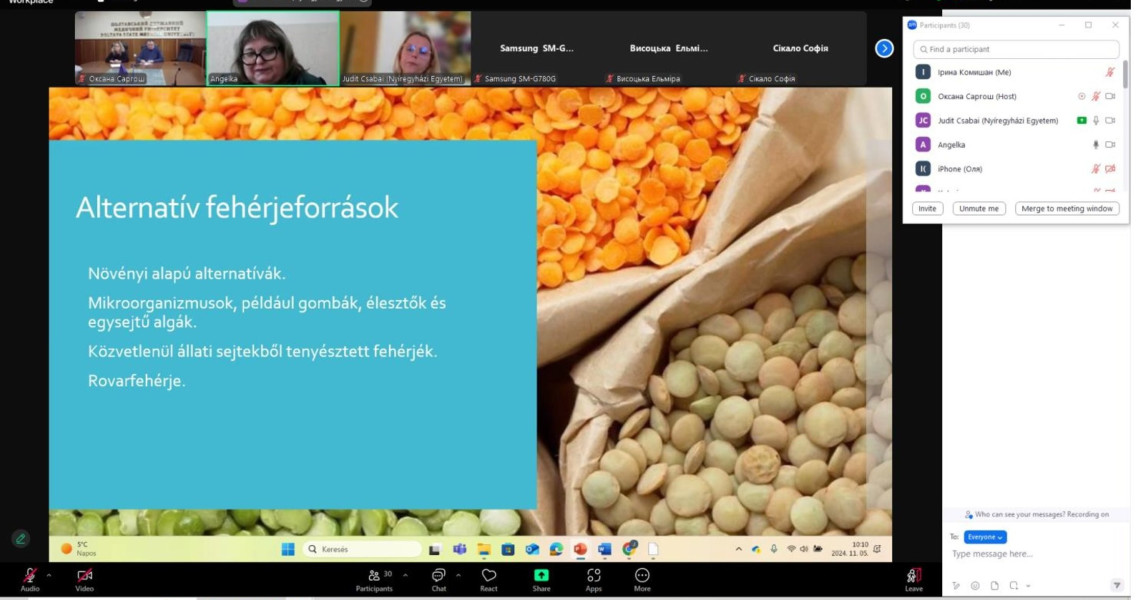Viewport: 1140px width, 600px height.
Task: Start camera using the Video button
Action: [x=84, y=579]
